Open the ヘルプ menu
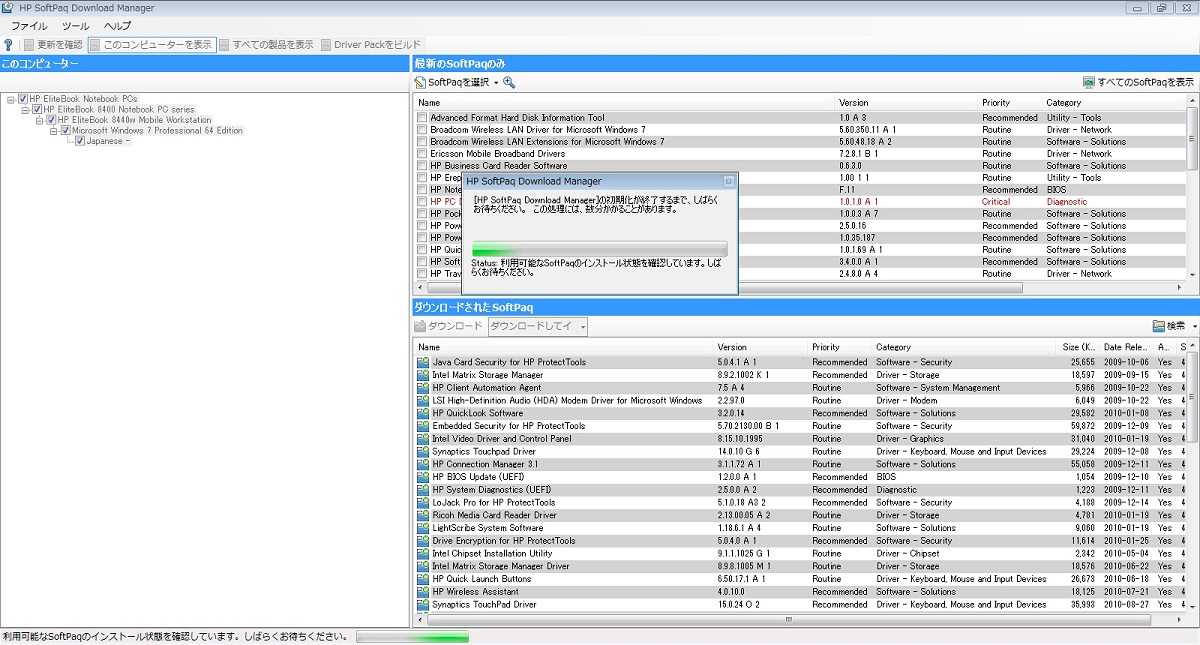The image size is (1200, 645). [117, 26]
